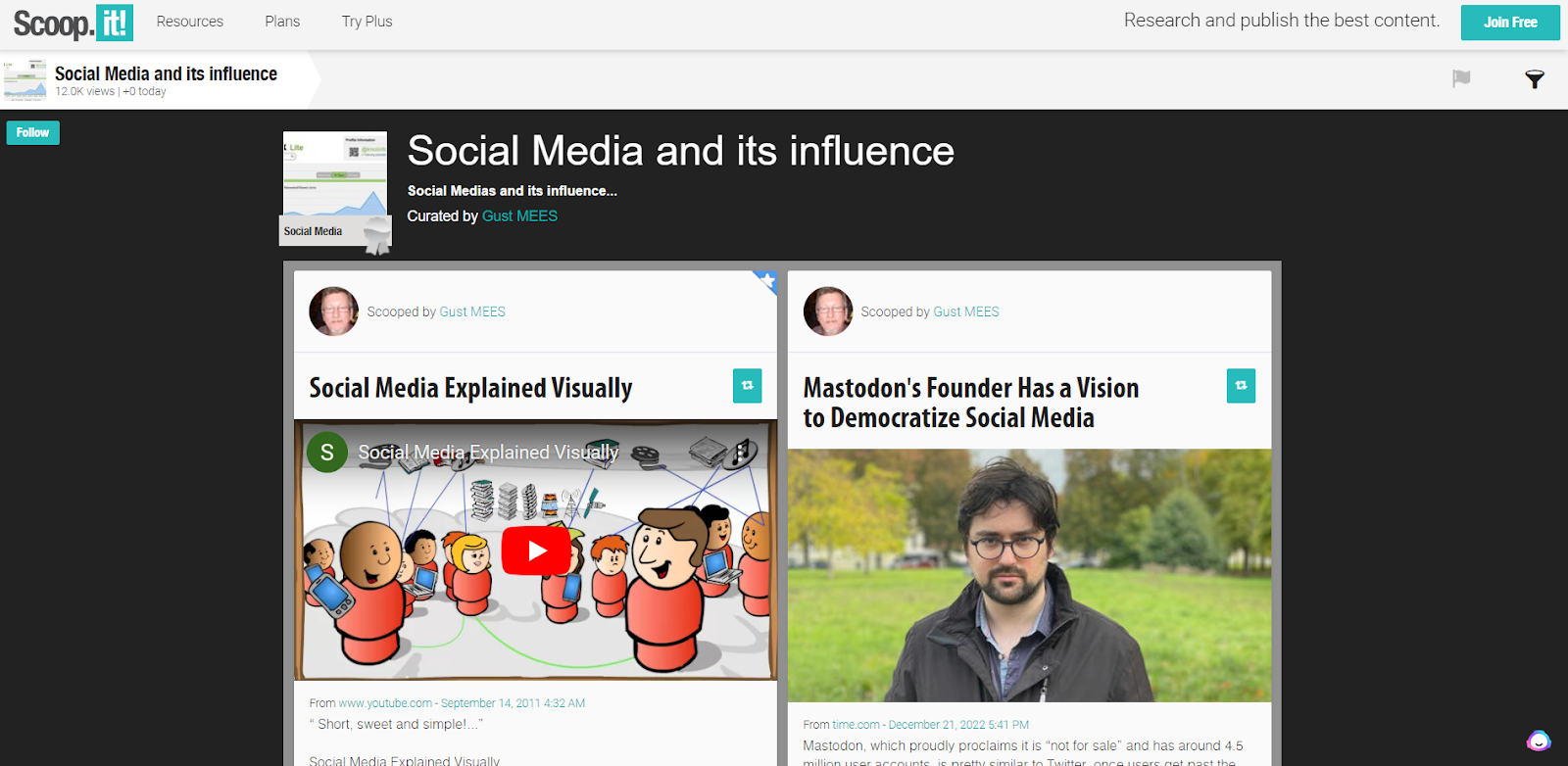Open the filter funnel icon
The image size is (1568, 766).
[1535, 79]
